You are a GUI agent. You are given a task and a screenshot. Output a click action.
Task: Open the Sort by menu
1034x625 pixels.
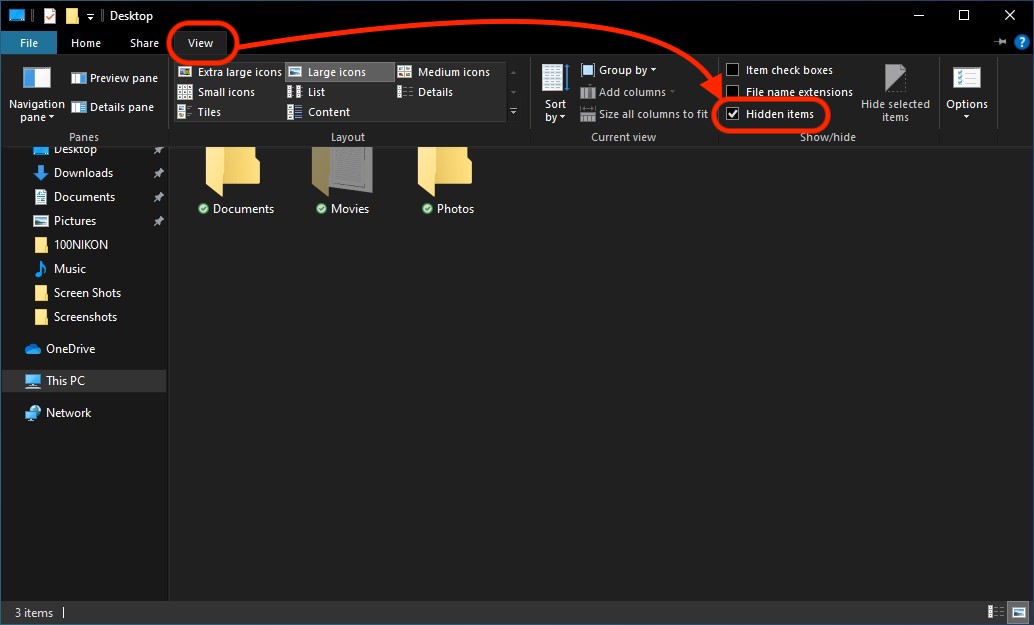tap(555, 93)
